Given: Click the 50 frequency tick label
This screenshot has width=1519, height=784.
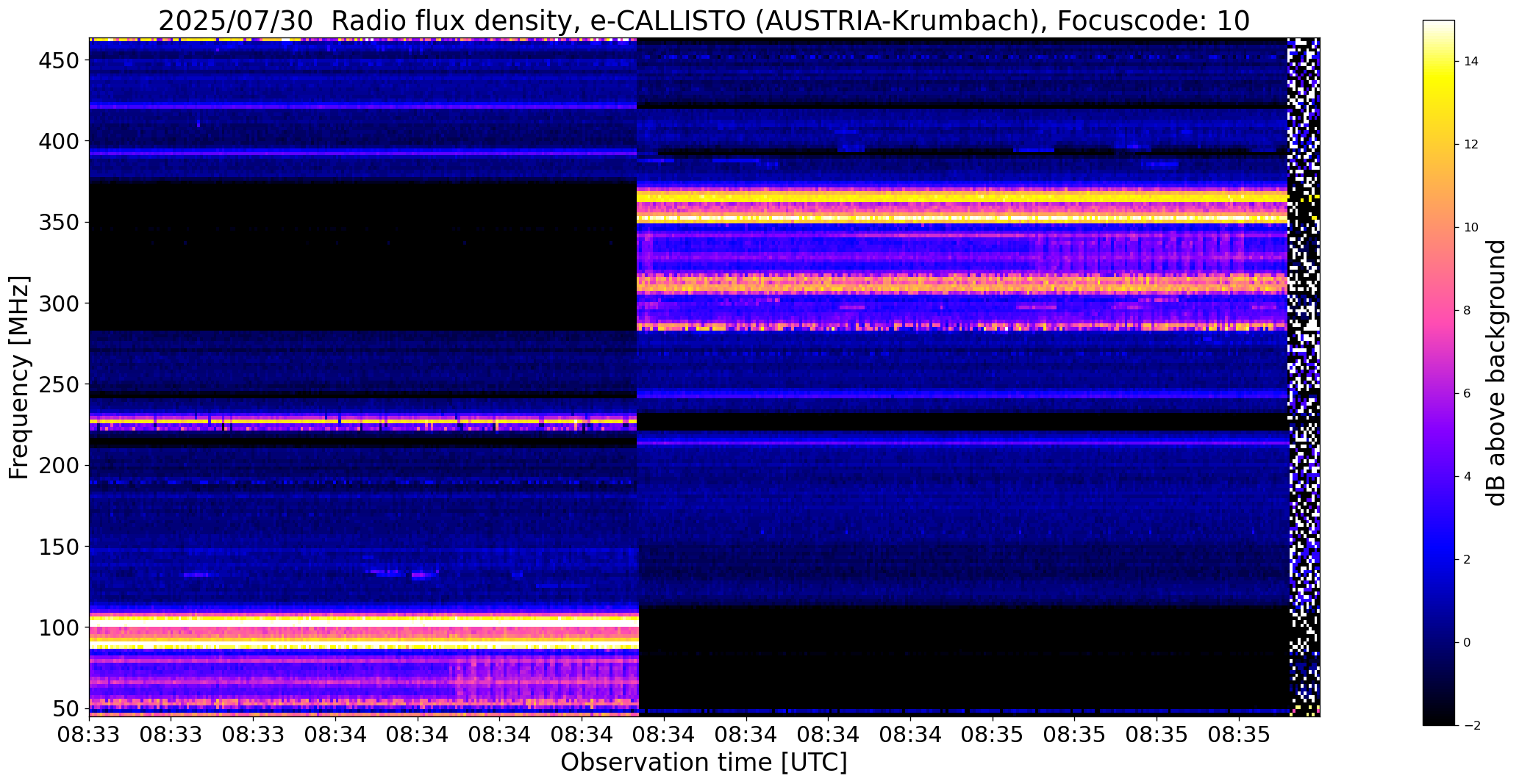Looking at the screenshot, I should point(65,708).
